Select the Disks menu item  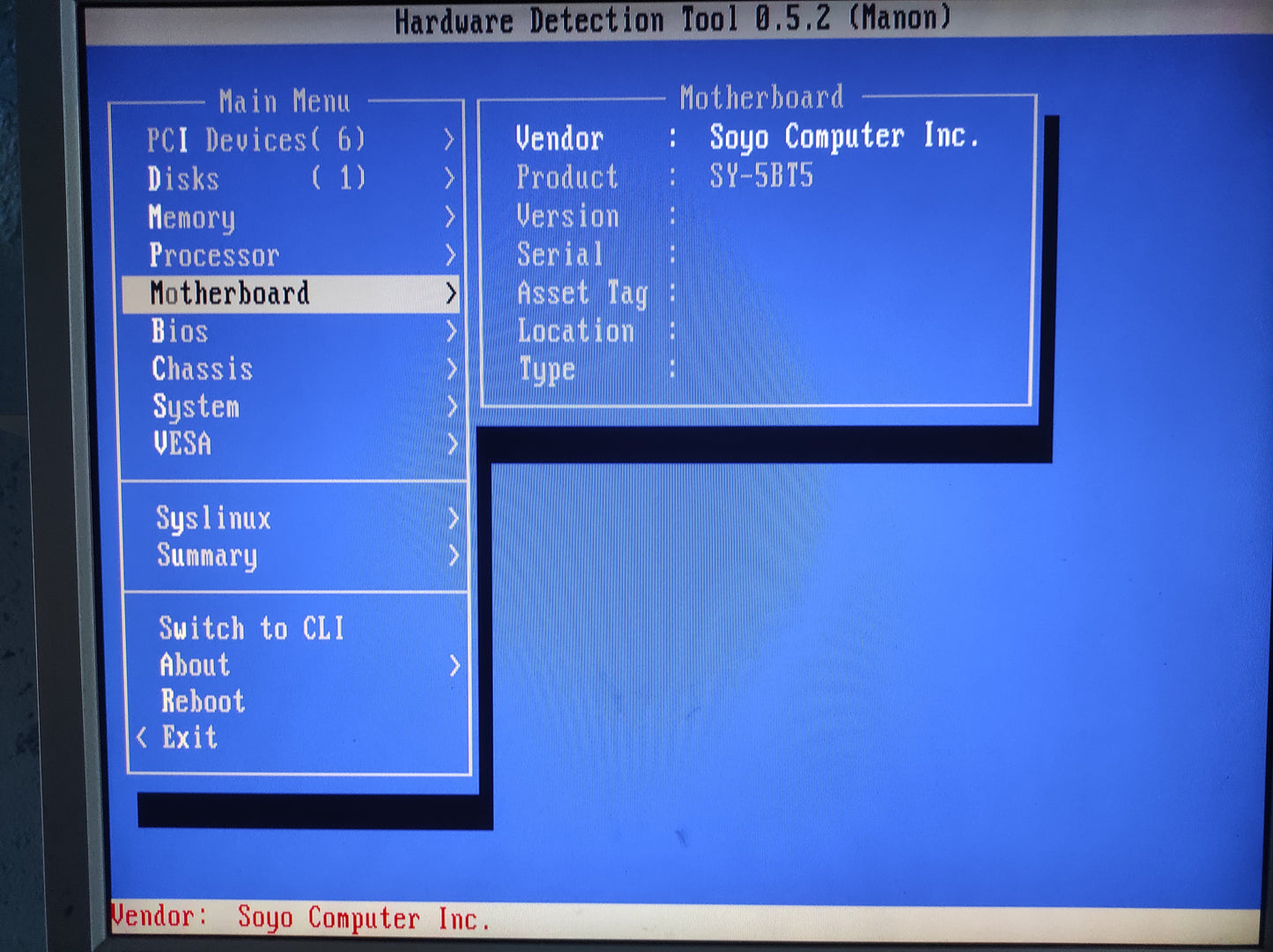(x=183, y=179)
